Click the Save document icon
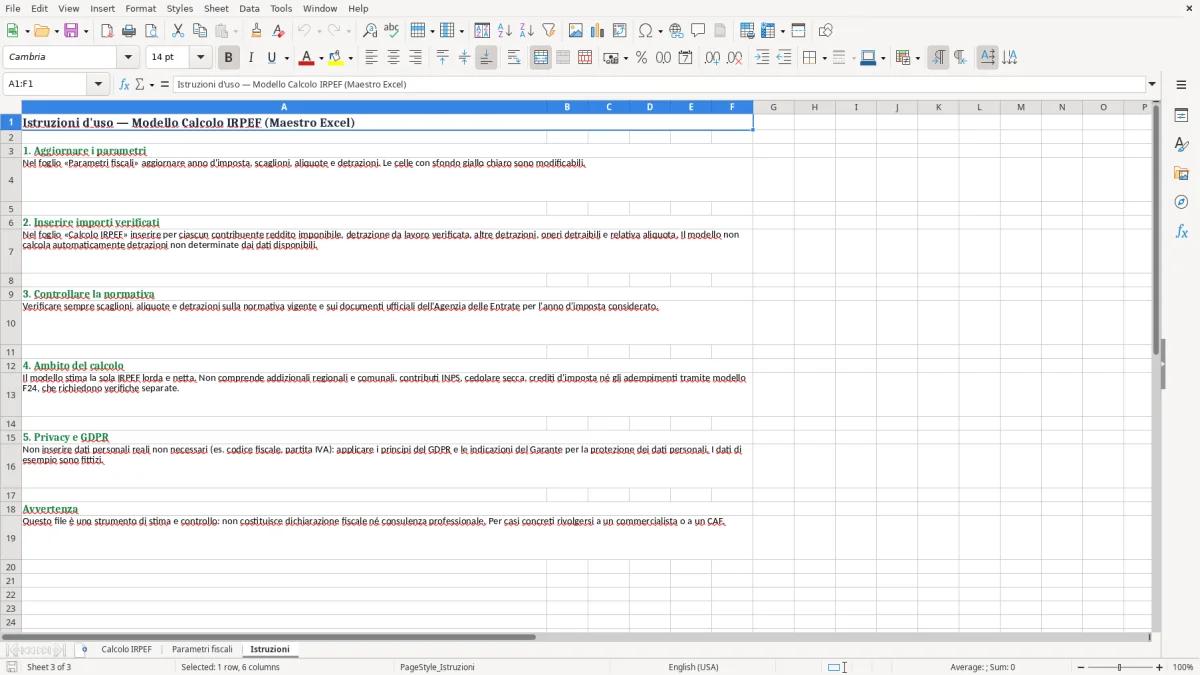The width and height of the screenshot is (1200, 675). point(71,31)
